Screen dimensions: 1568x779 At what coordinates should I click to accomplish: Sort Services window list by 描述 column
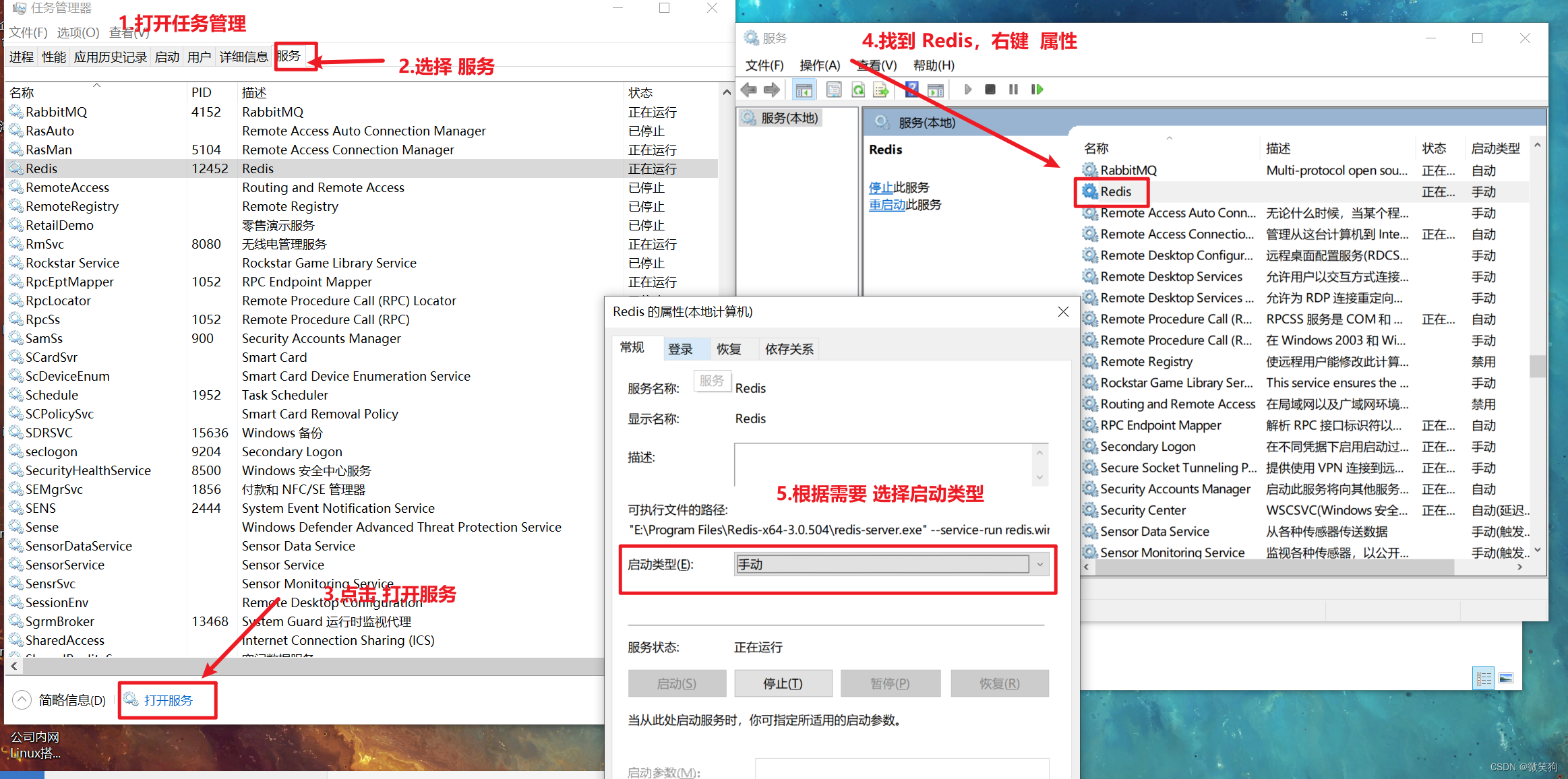tap(1337, 148)
